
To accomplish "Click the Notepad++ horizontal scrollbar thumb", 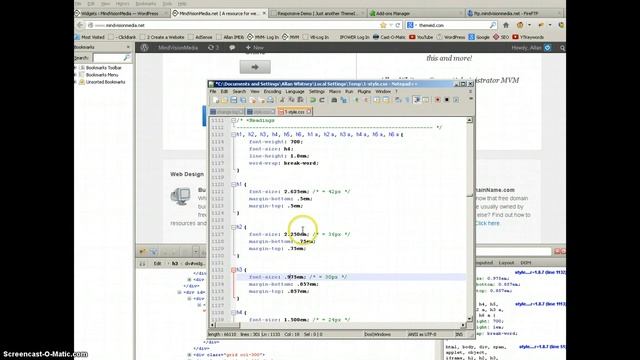I will pyautogui.click(x=227, y=325).
